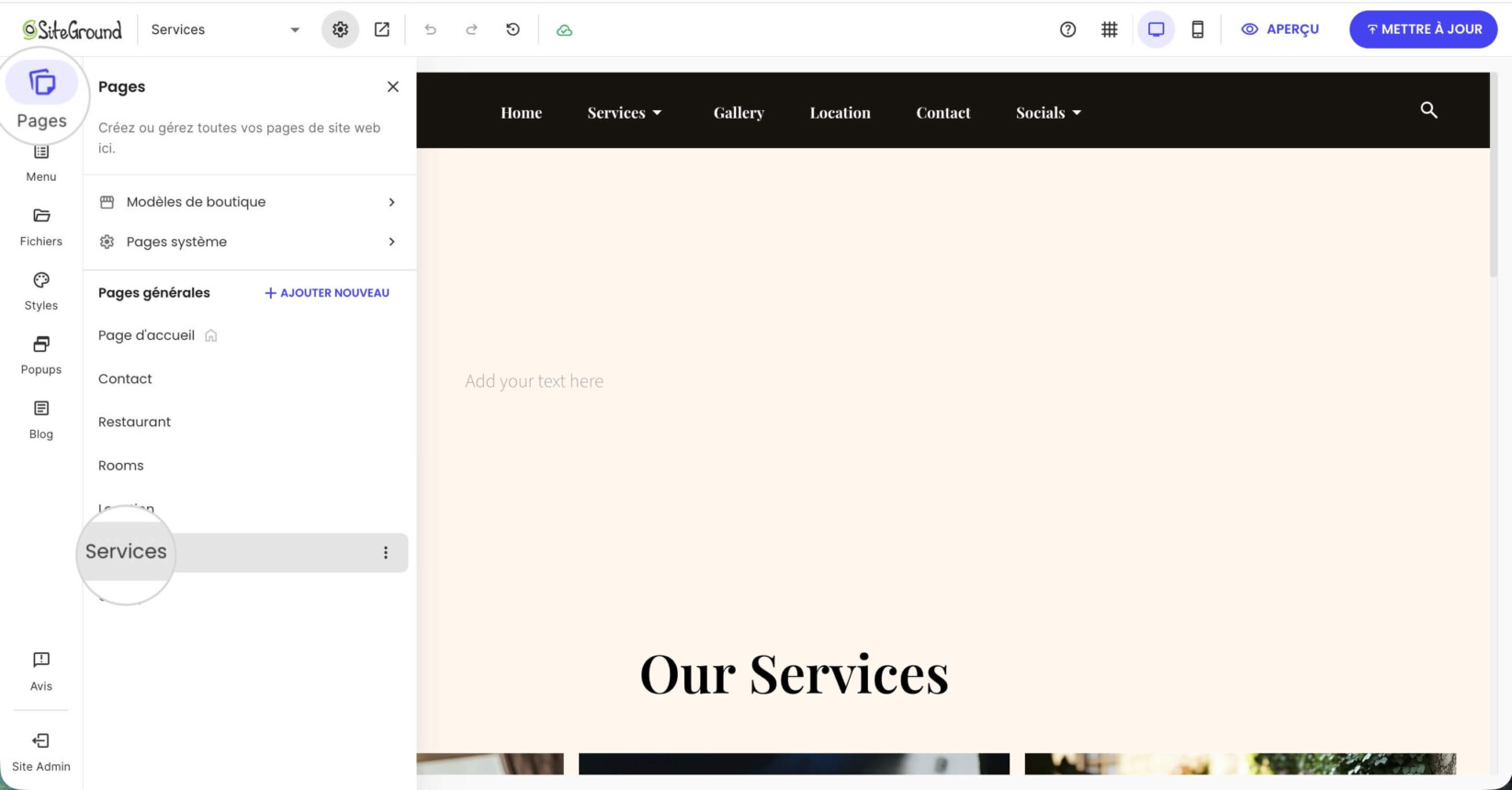Open the Blog sidebar section
Viewport: 1512px width, 790px height.
tap(41, 420)
